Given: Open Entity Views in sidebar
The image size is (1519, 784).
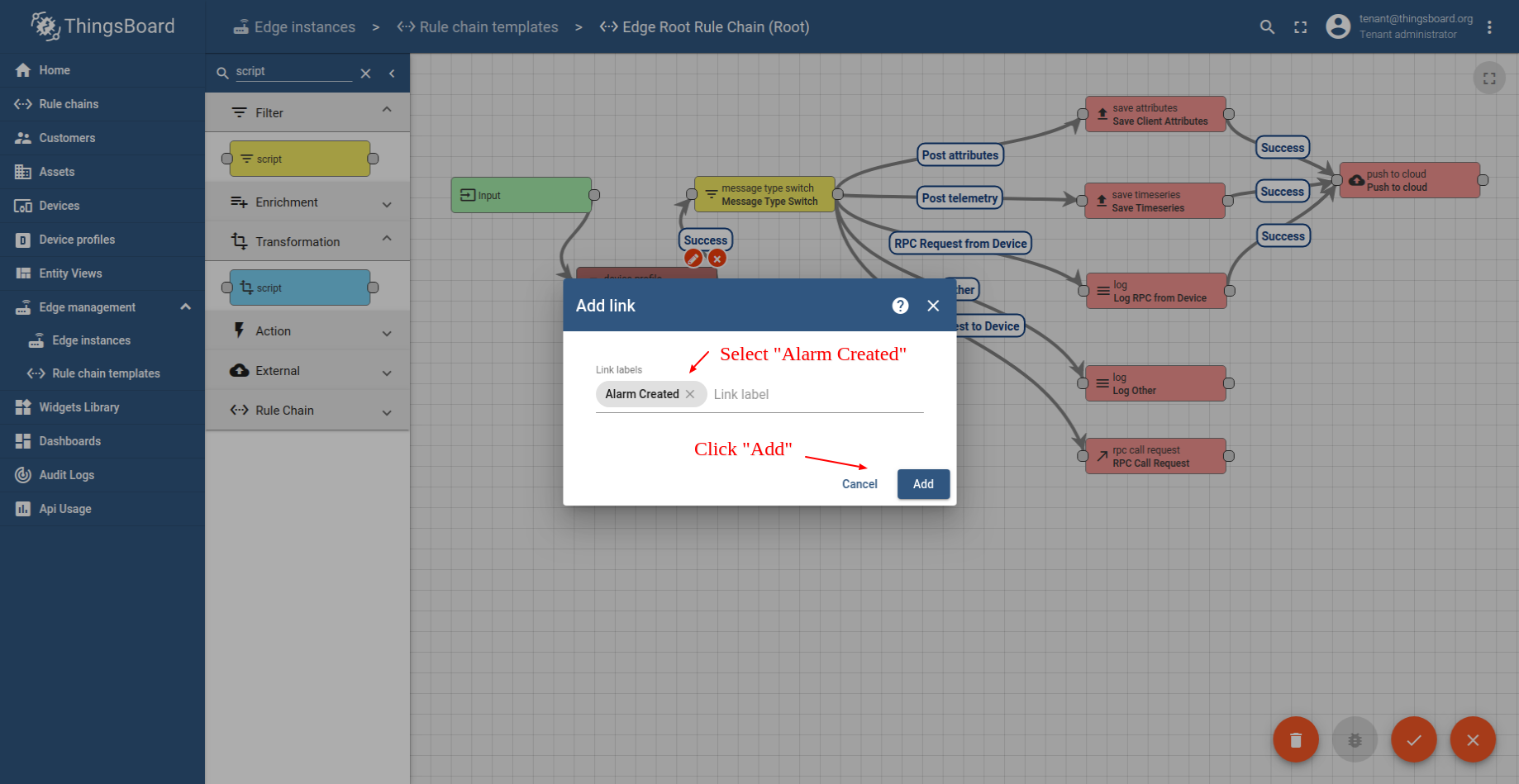Looking at the screenshot, I should click(x=102, y=273).
